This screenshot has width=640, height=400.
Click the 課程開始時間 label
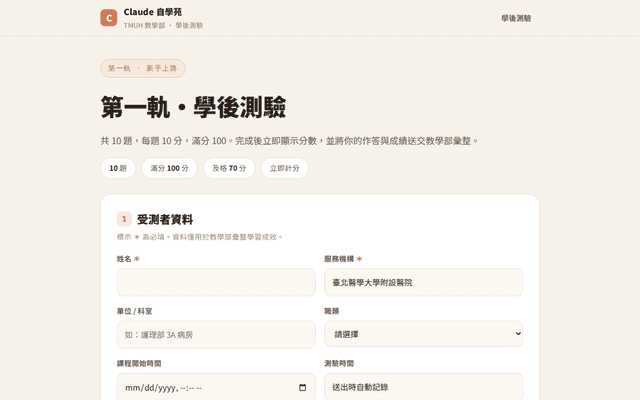139,363
